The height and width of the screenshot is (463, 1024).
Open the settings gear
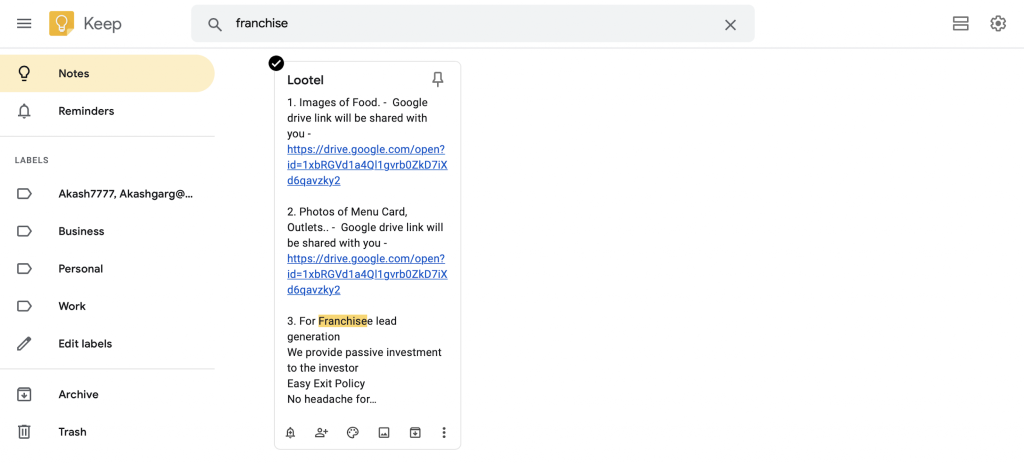click(998, 24)
